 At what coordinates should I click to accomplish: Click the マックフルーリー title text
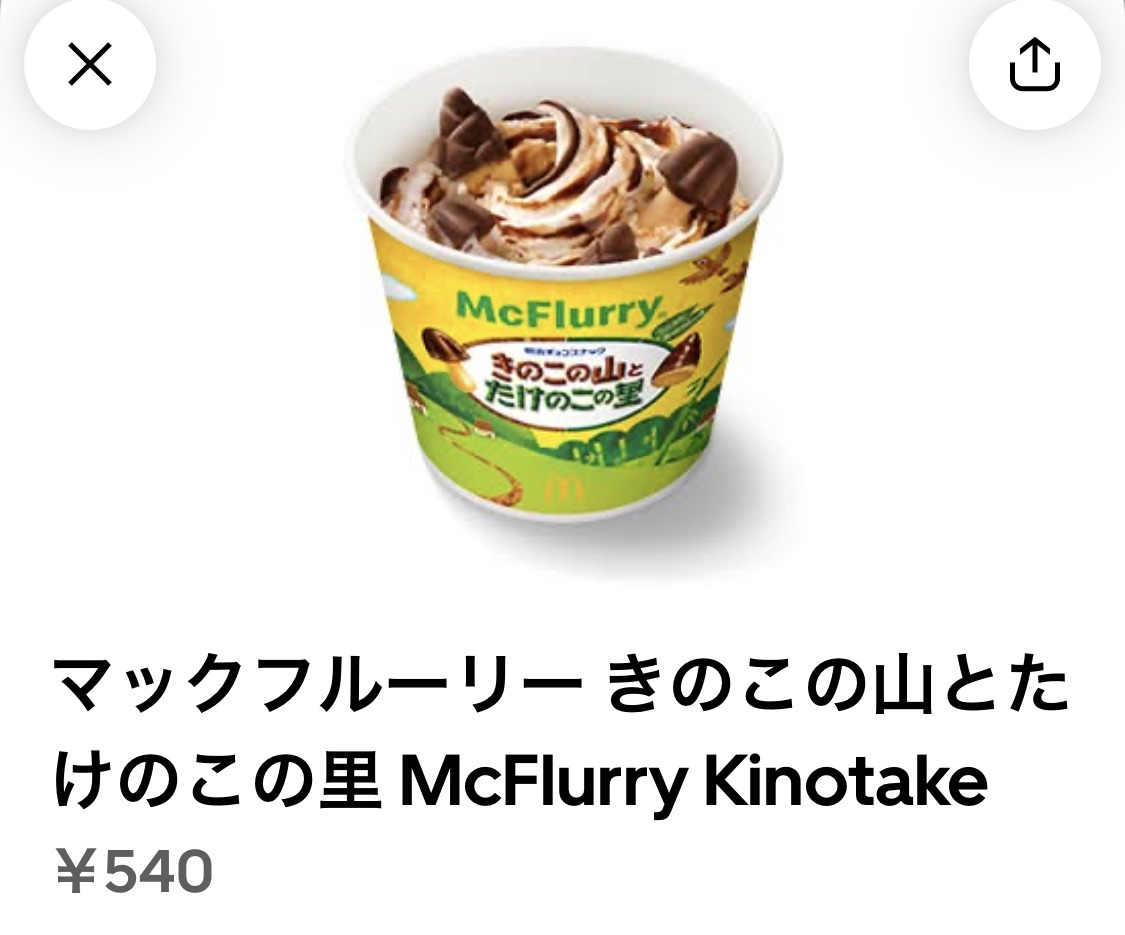319,685
